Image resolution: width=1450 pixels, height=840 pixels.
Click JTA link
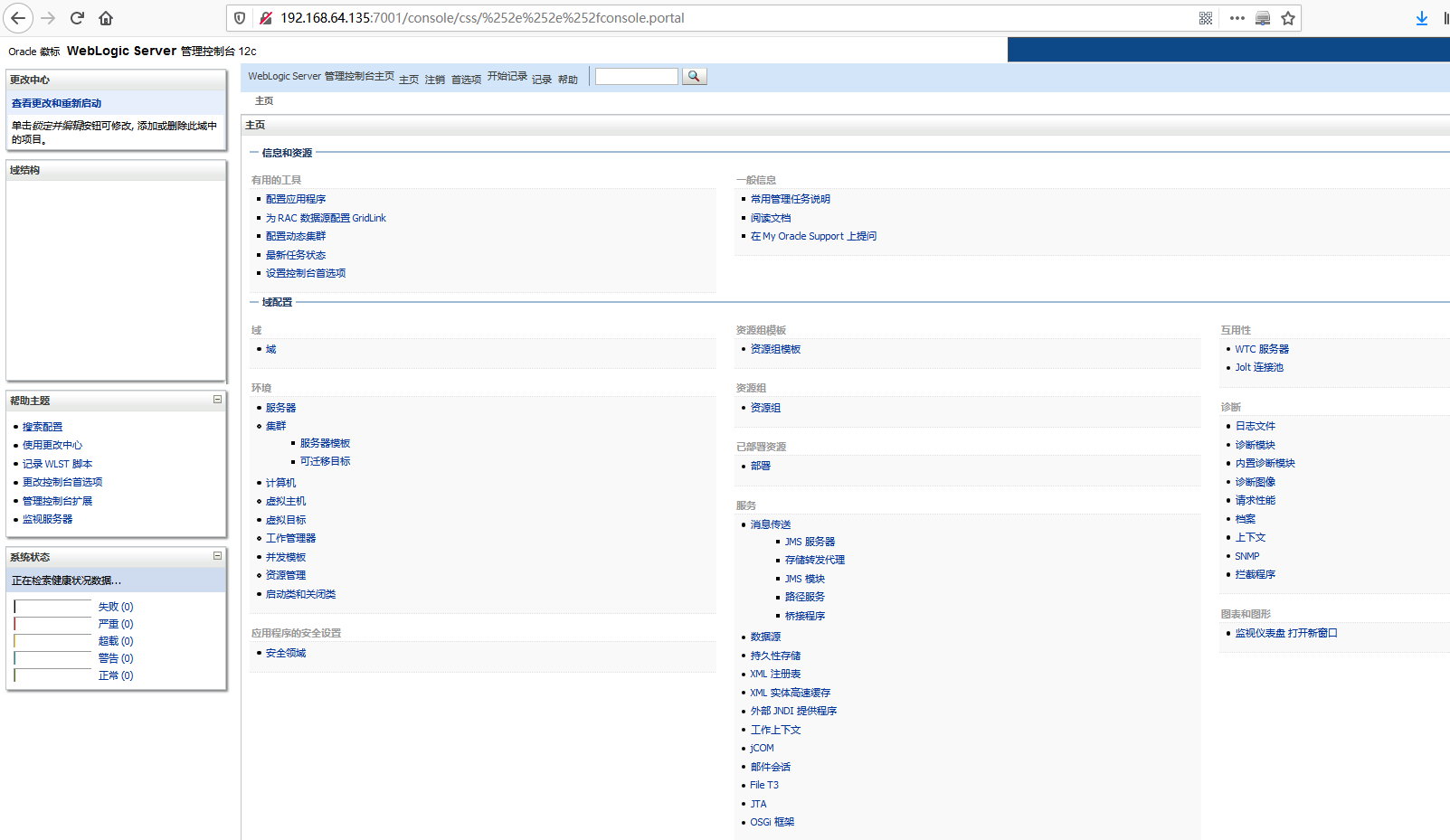coord(758,804)
